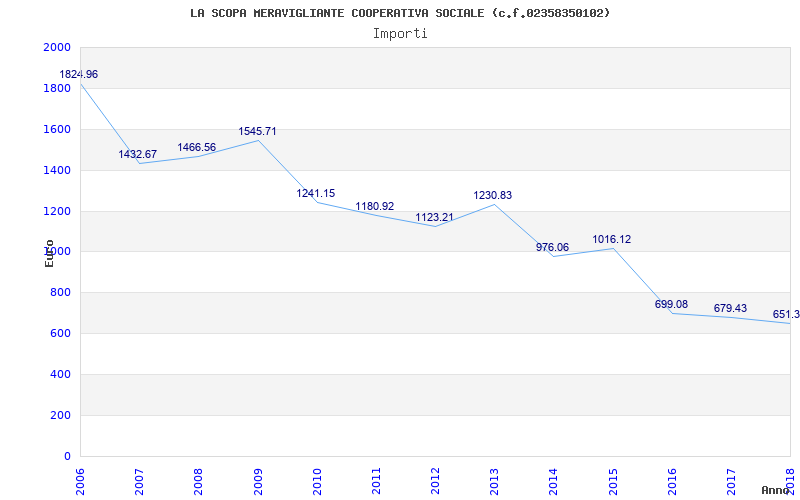Select data label 679.43

tap(730, 308)
